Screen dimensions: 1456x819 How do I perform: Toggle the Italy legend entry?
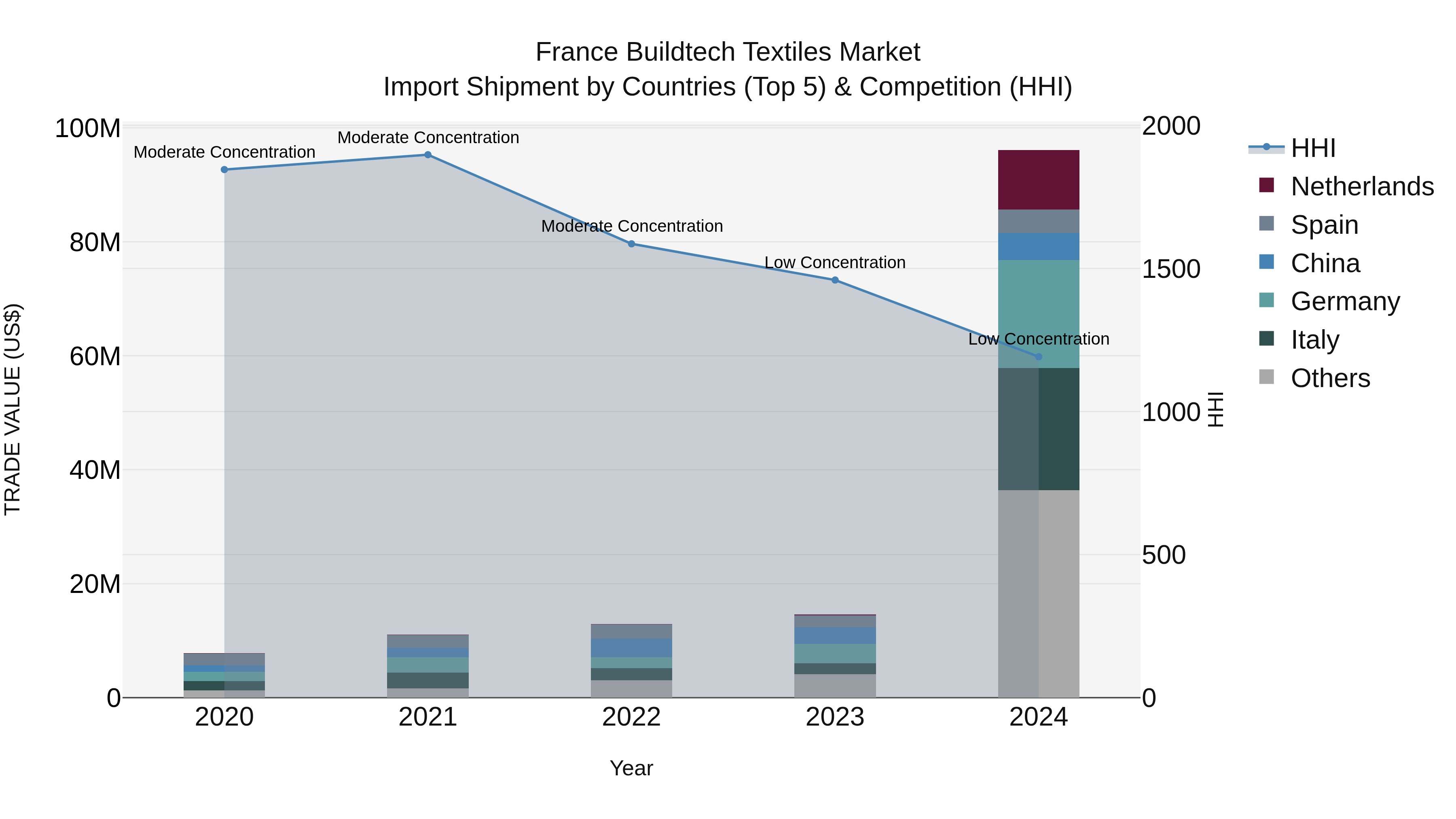pos(1299,339)
